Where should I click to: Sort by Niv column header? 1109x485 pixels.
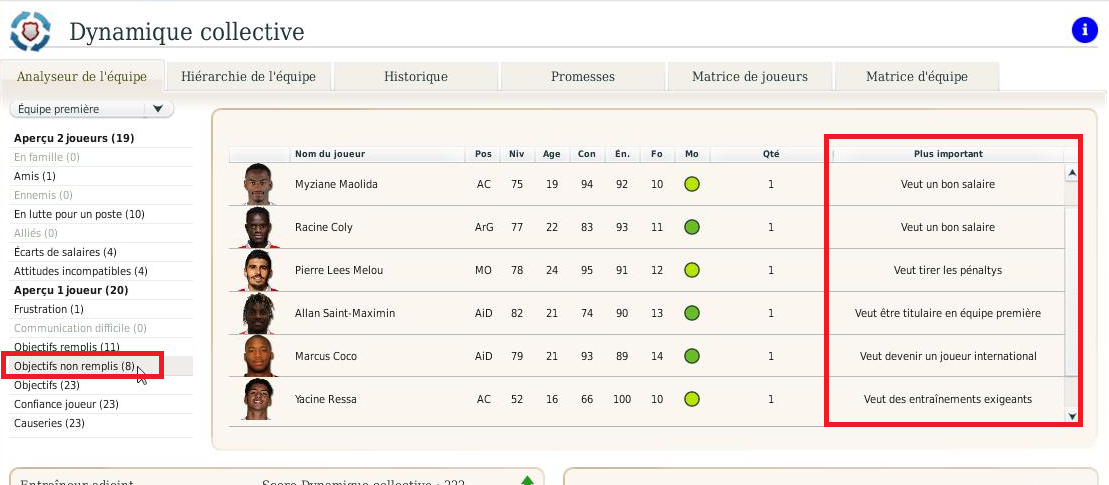(x=517, y=154)
